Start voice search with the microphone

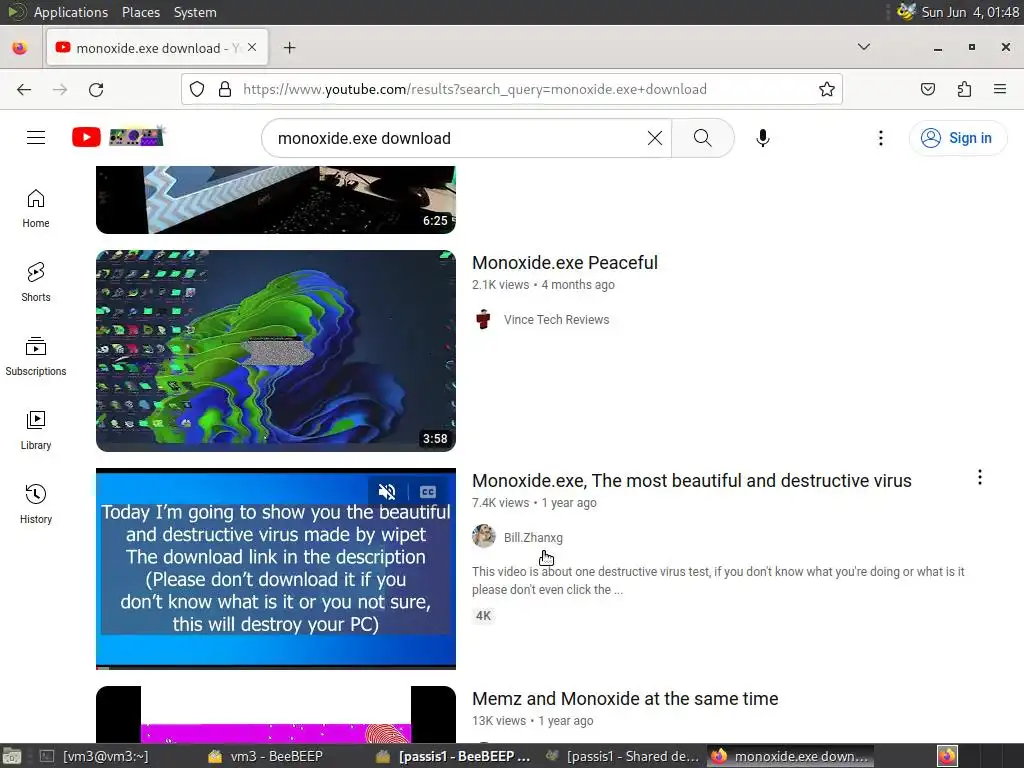tap(762, 138)
